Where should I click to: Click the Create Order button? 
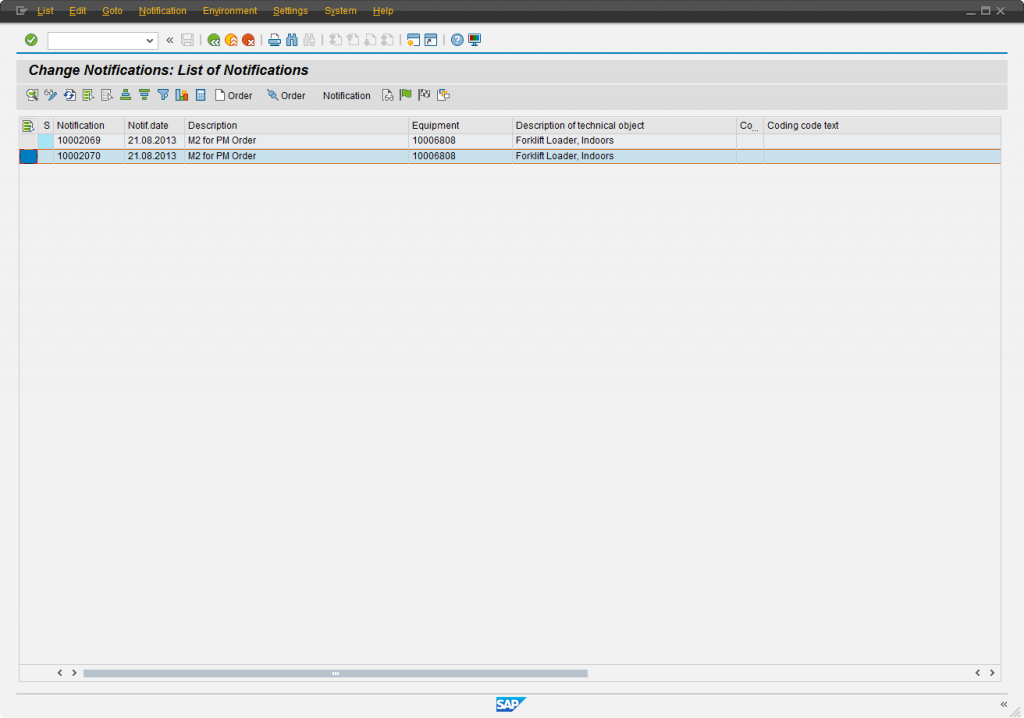(x=233, y=95)
